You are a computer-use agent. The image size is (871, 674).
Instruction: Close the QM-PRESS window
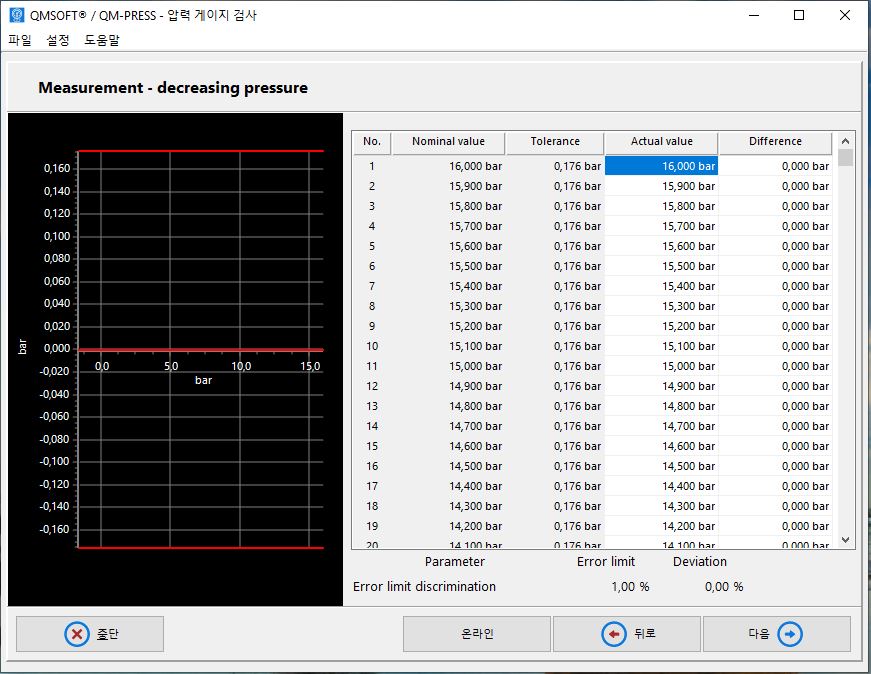click(x=845, y=15)
